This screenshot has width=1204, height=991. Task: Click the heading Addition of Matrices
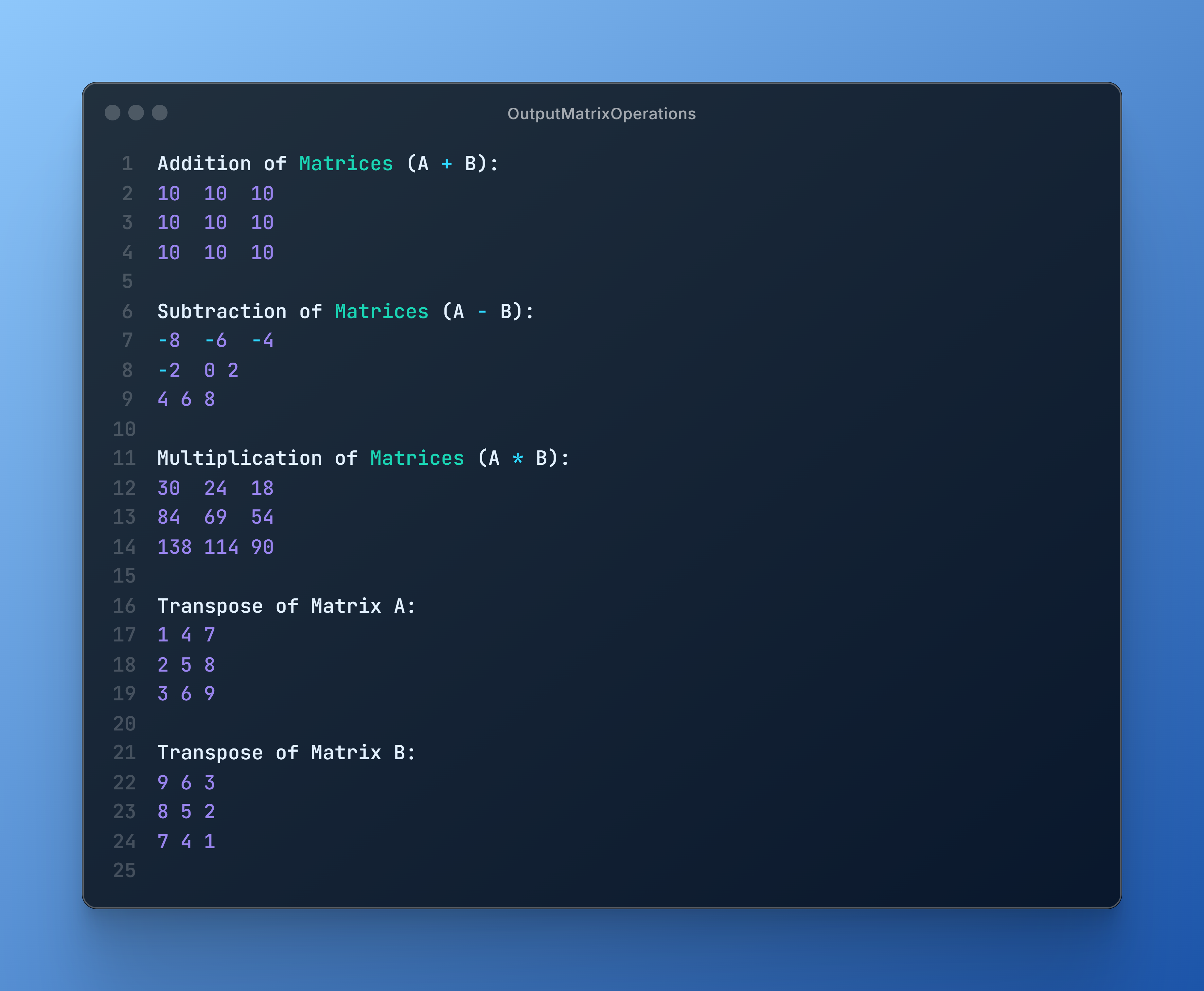click(274, 164)
